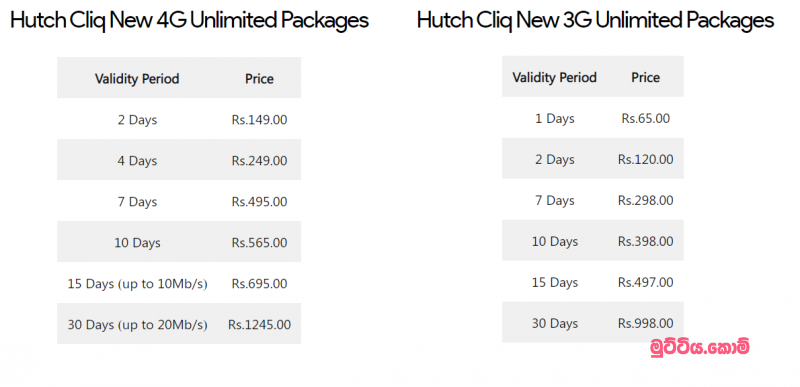Click the pink Sinhala watermark logo
This screenshot has width=800, height=387.
tap(700, 347)
